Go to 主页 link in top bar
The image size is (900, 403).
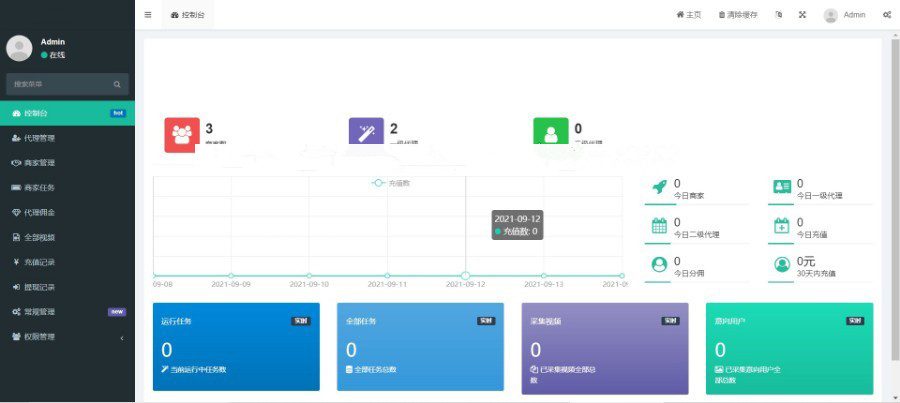pyautogui.click(x=689, y=15)
